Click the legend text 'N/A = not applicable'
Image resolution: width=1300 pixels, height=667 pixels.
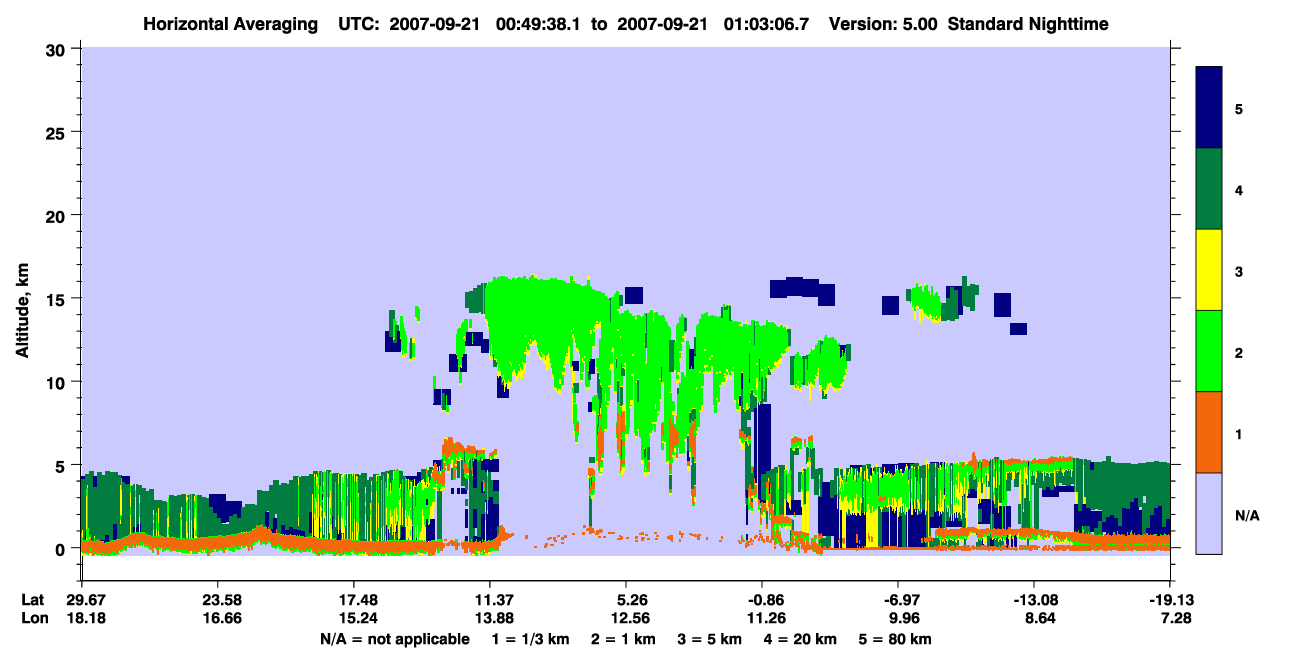coord(394,639)
